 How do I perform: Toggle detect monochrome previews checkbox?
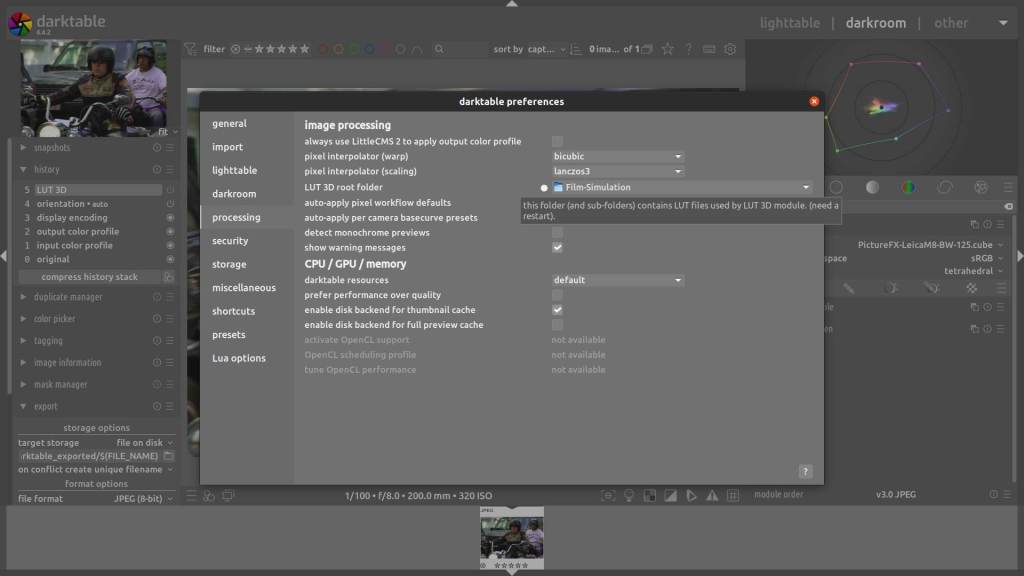point(557,232)
